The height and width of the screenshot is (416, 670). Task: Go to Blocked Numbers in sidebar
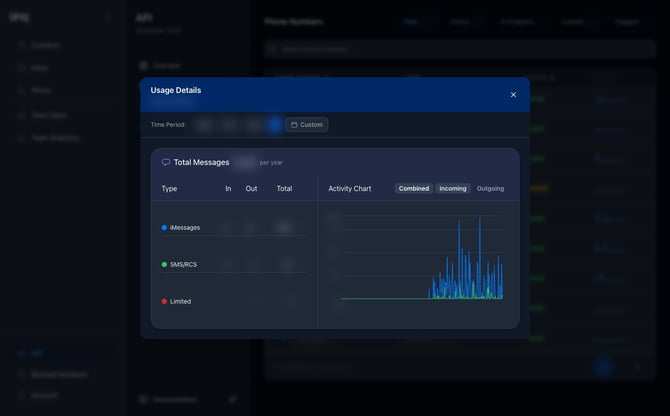pos(58,374)
